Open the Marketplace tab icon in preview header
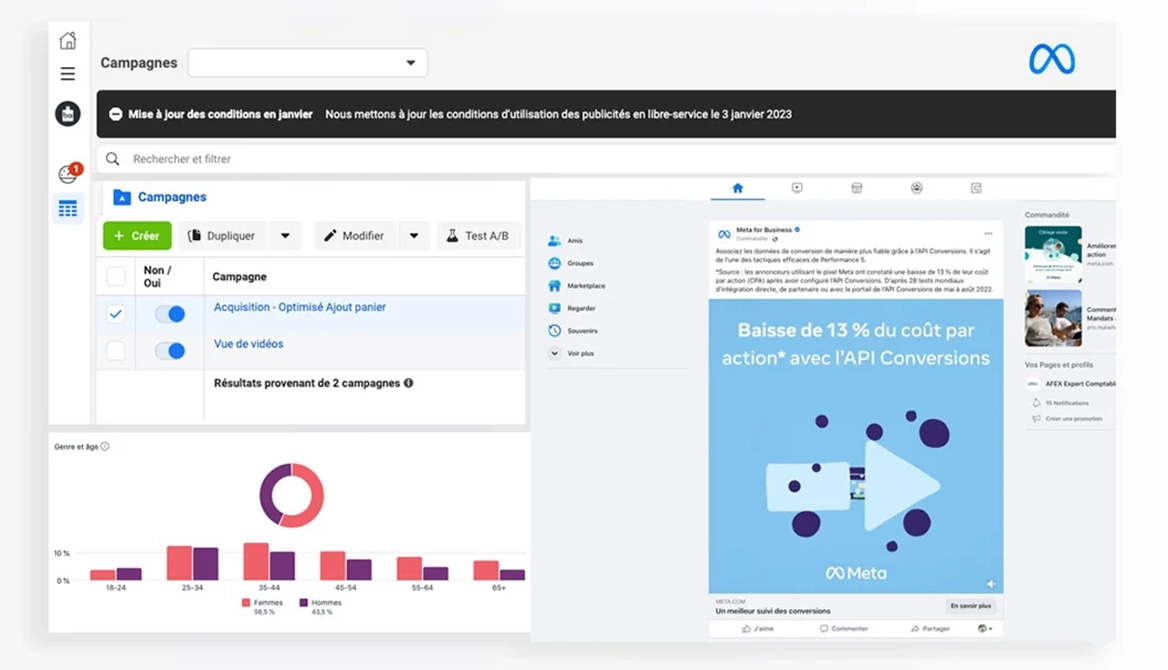This screenshot has width=1168, height=670. tap(857, 188)
